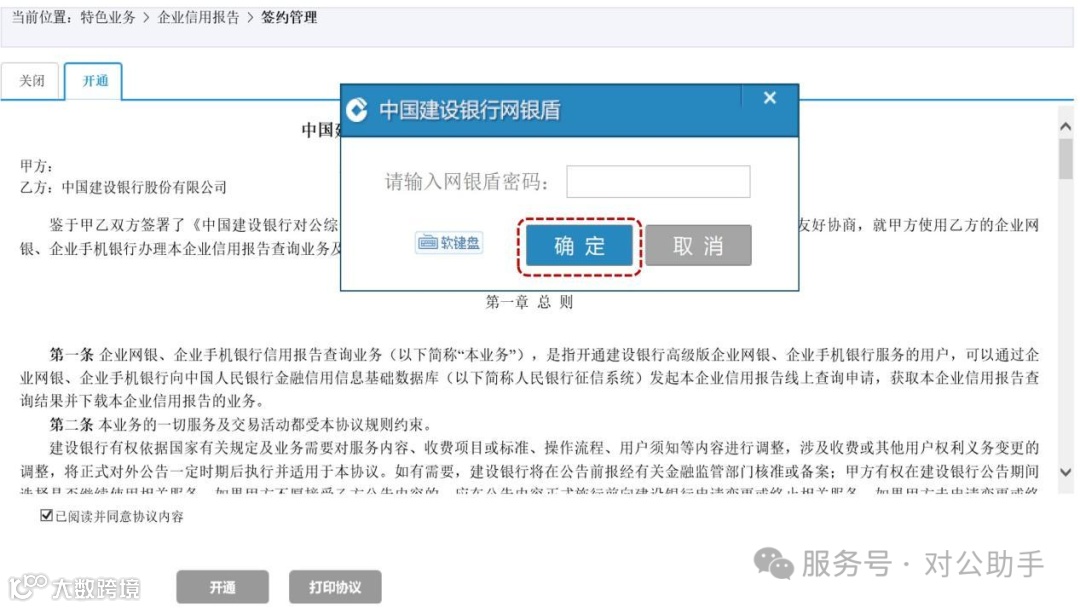The image size is (1080, 608).
Task: Select the 开通 tab
Action: coord(94,81)
